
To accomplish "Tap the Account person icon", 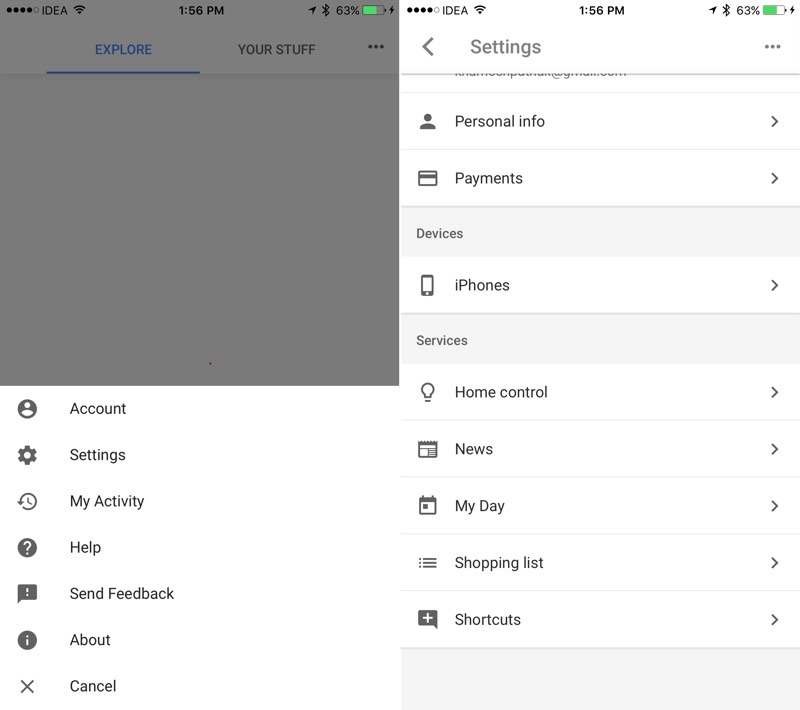I will click(x=27, y=409).
